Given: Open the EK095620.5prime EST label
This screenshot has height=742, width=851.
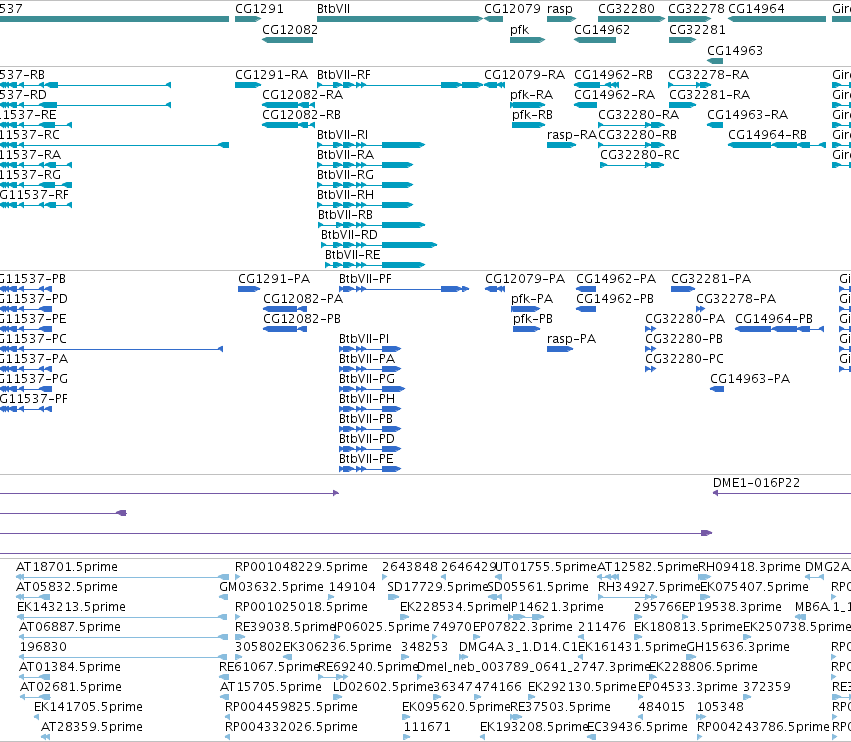Looking at the screenshot, I should 456,707.
